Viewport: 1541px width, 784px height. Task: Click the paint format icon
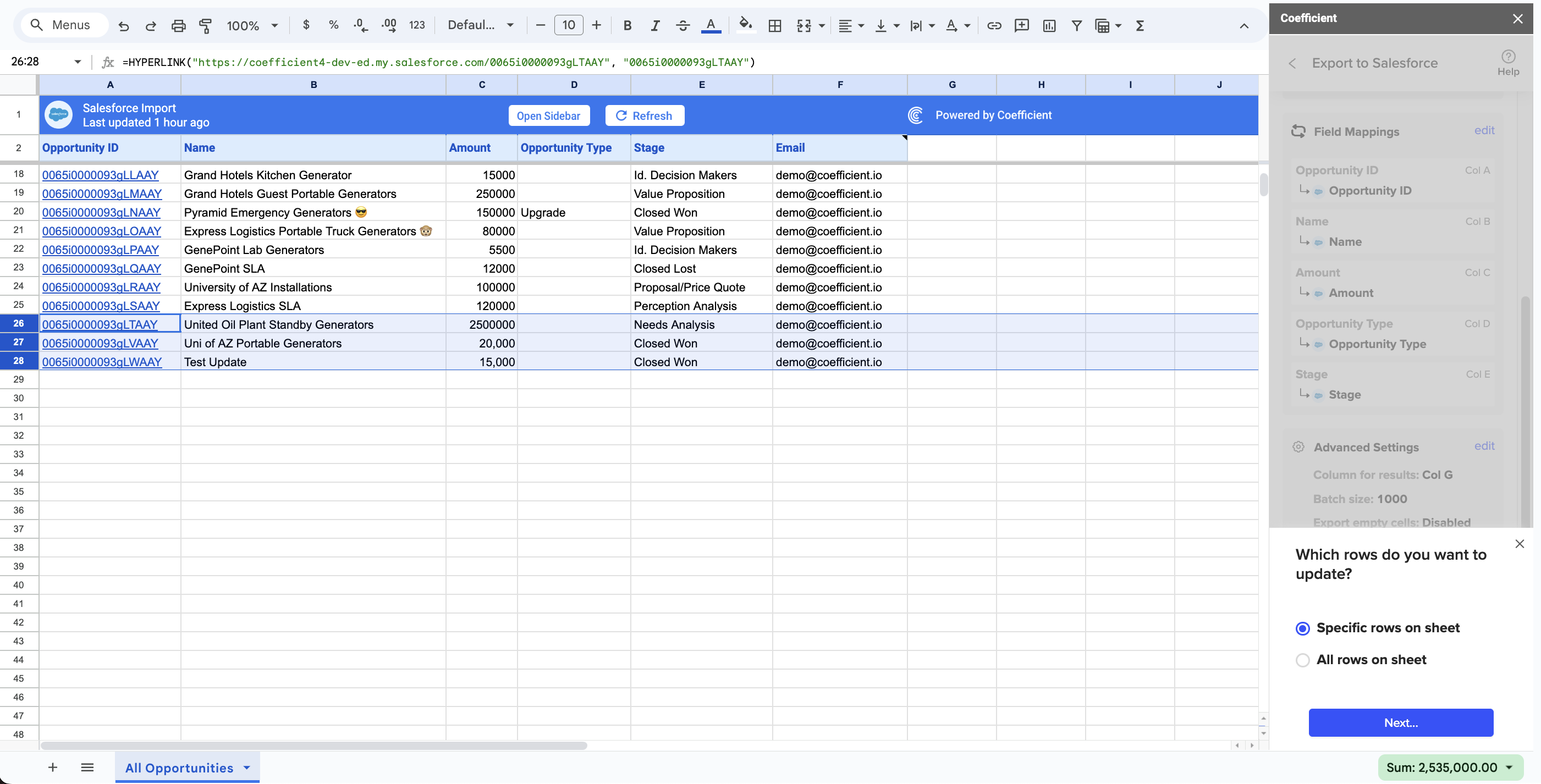pos(206,26)
